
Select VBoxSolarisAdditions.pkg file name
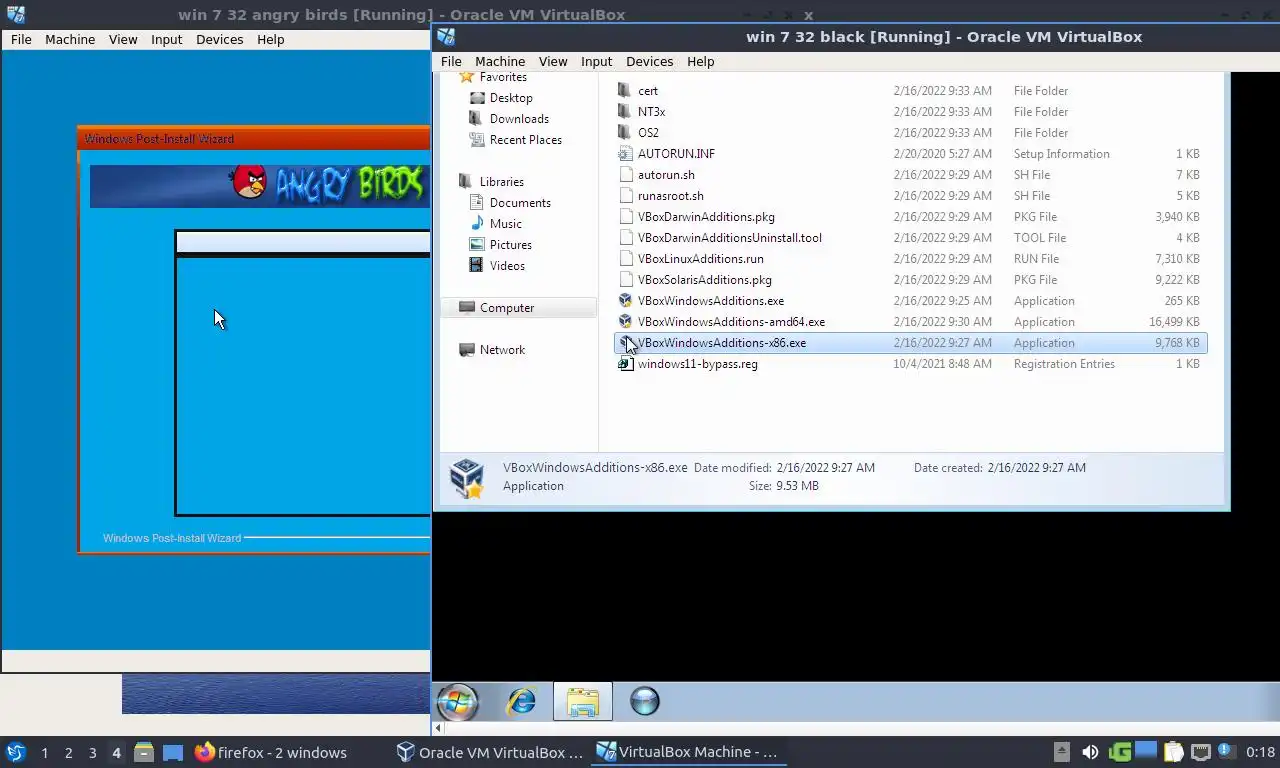tap(705, 280)
